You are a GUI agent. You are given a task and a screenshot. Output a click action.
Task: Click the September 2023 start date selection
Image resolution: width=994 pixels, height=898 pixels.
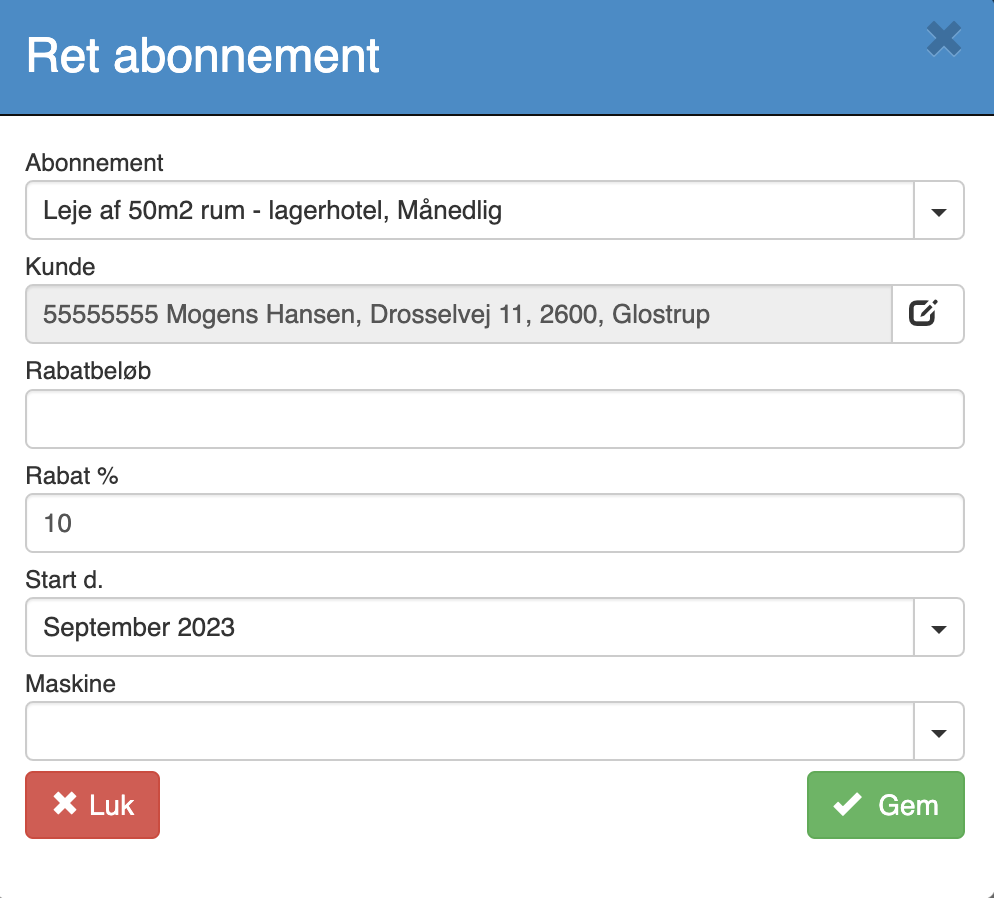coord(470,627)
